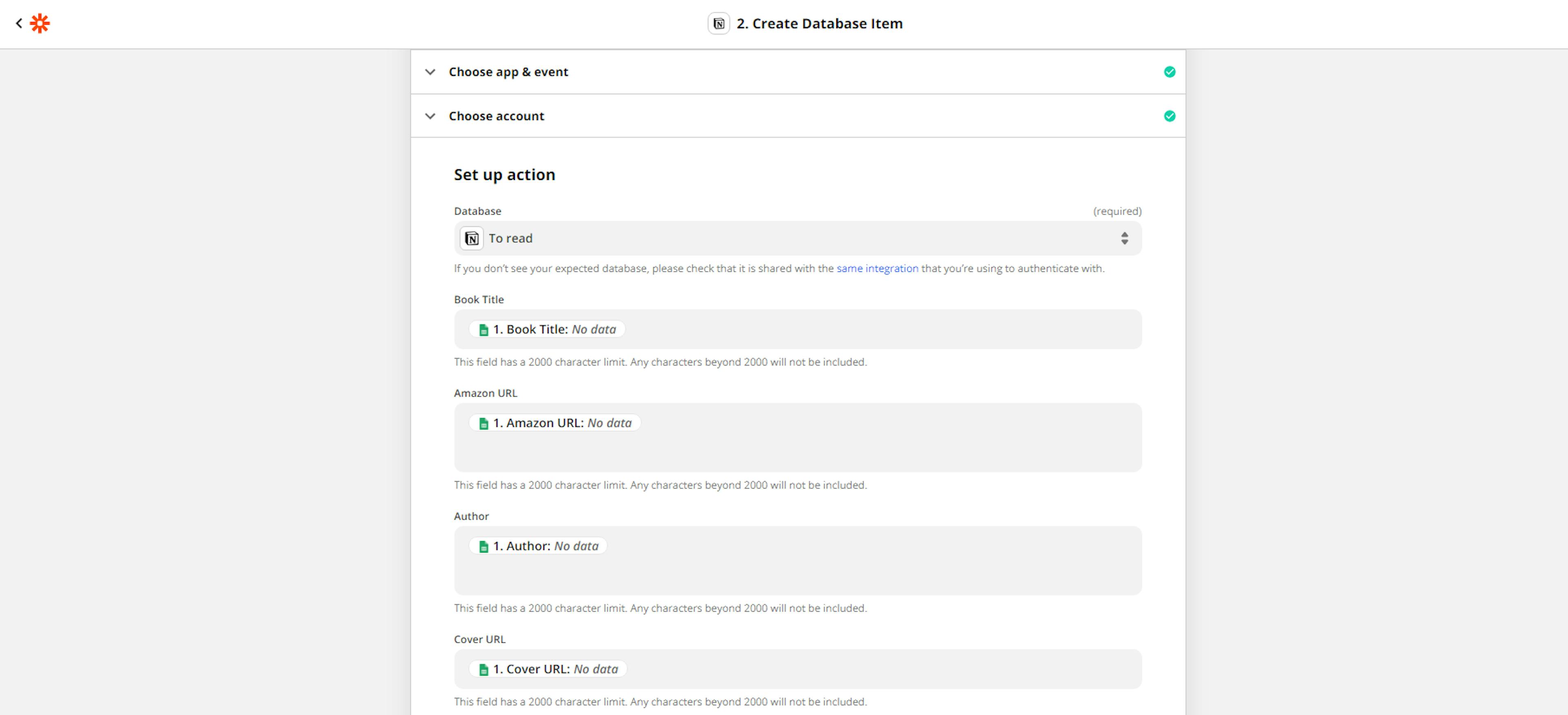Click the character limit note under Author
The image size is (1568, 715).
tap(660, 608)
